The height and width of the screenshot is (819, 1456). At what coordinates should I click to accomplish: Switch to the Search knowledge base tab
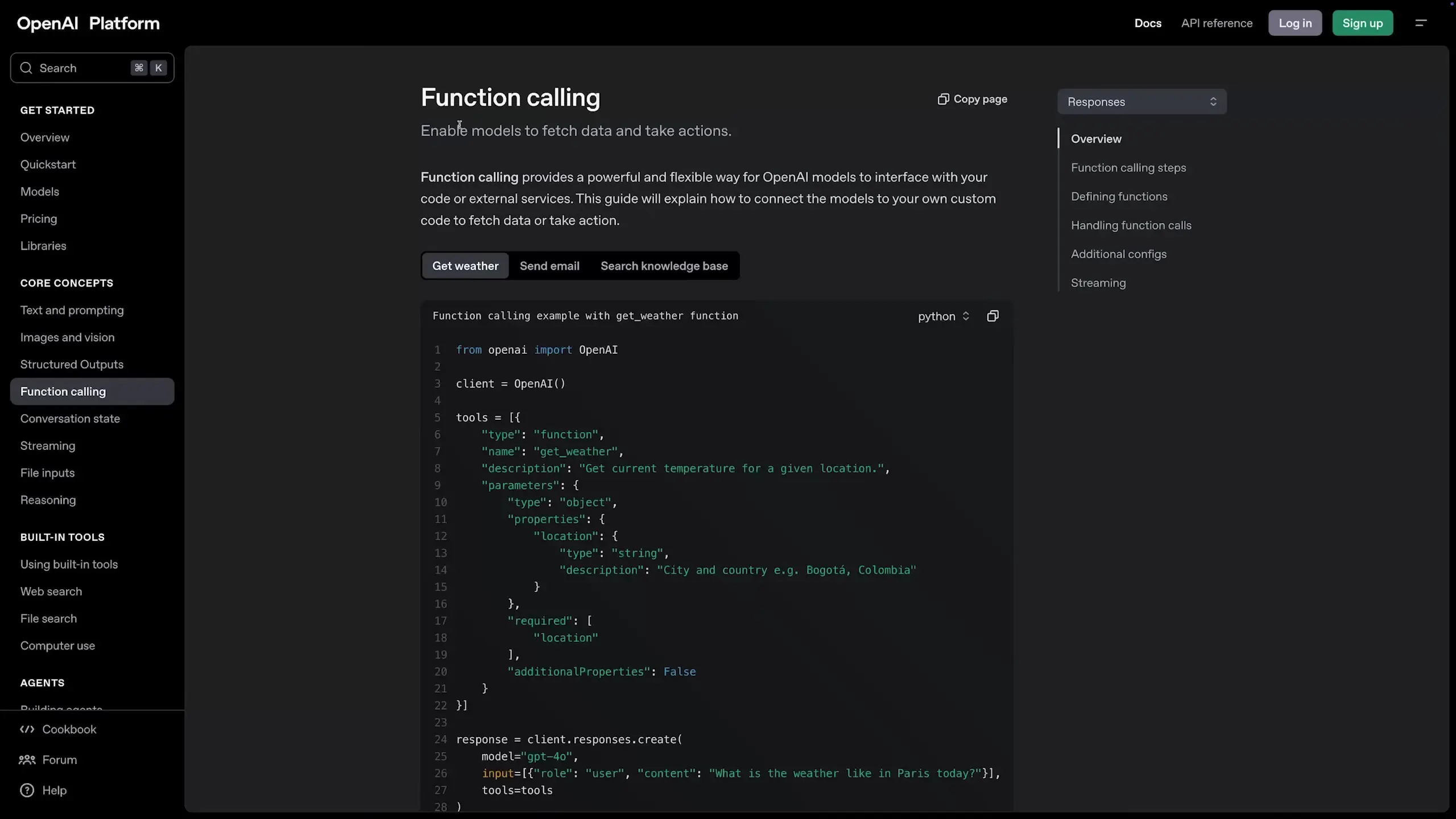pos(664,266)
